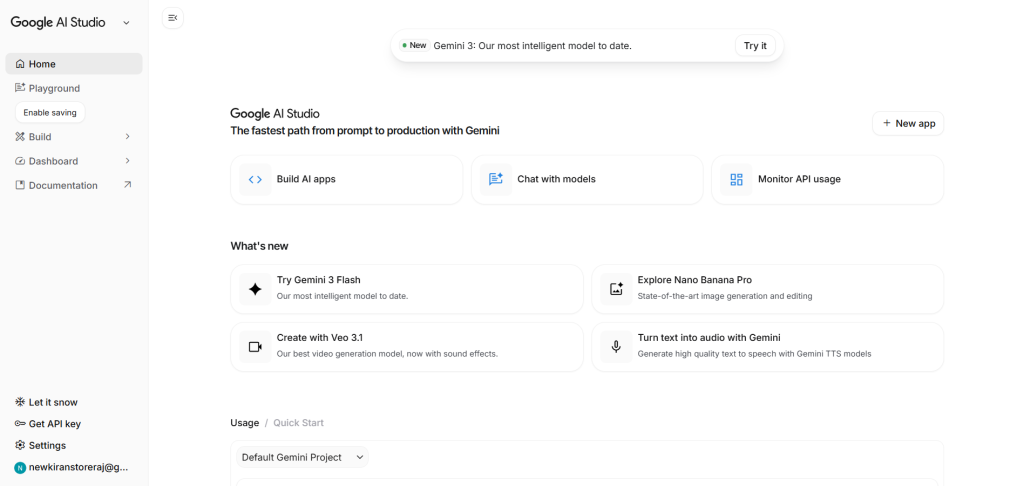Open the account profile at sidebar bottom

click(72, 467)
